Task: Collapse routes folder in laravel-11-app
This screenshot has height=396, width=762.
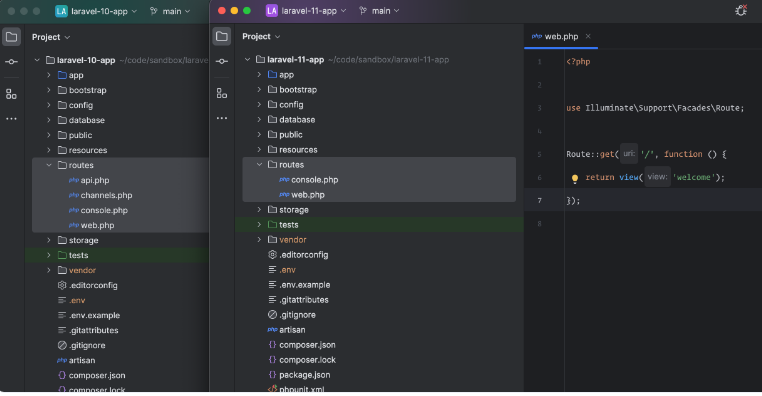Action: [259, 165]
